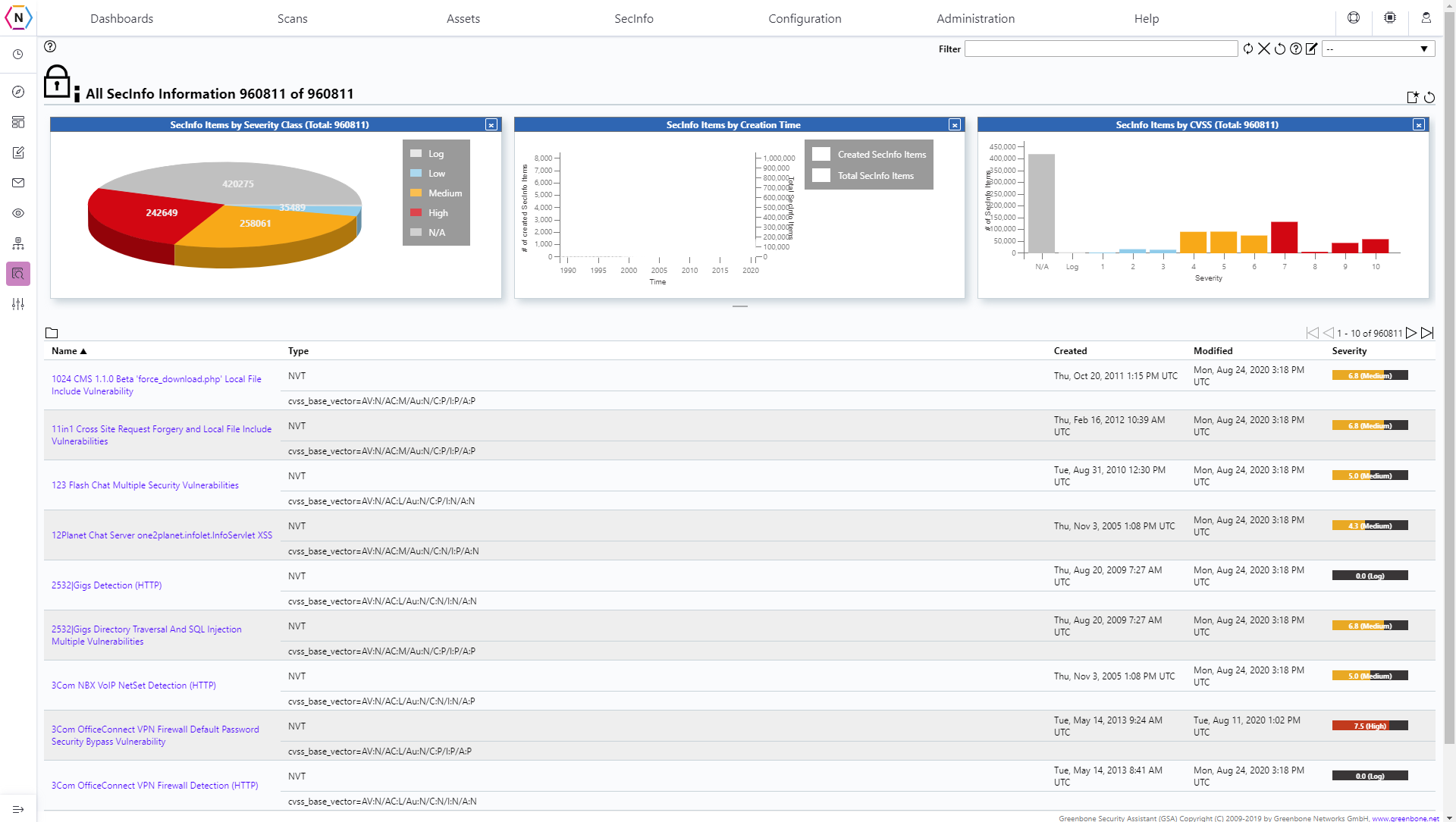Image resolution: width=1456 pixels, height=822 pixels.
Task: Go to next page arrow
Action: point(1411,333)
